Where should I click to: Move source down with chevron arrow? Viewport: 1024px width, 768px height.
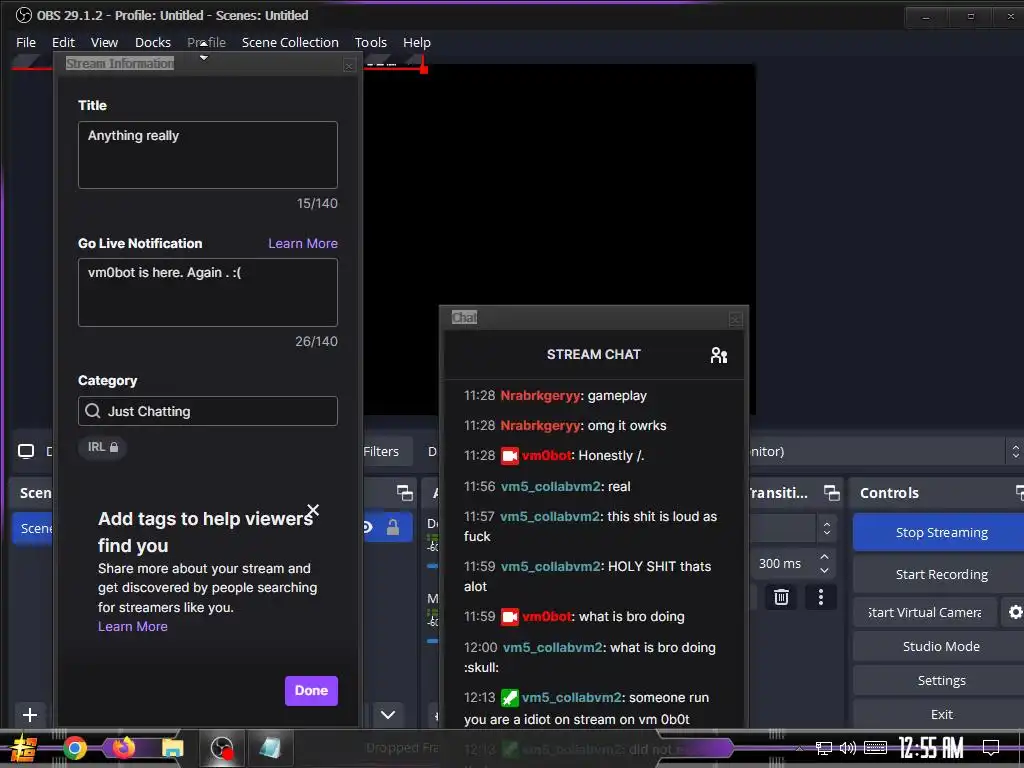(x=388, y=714)
